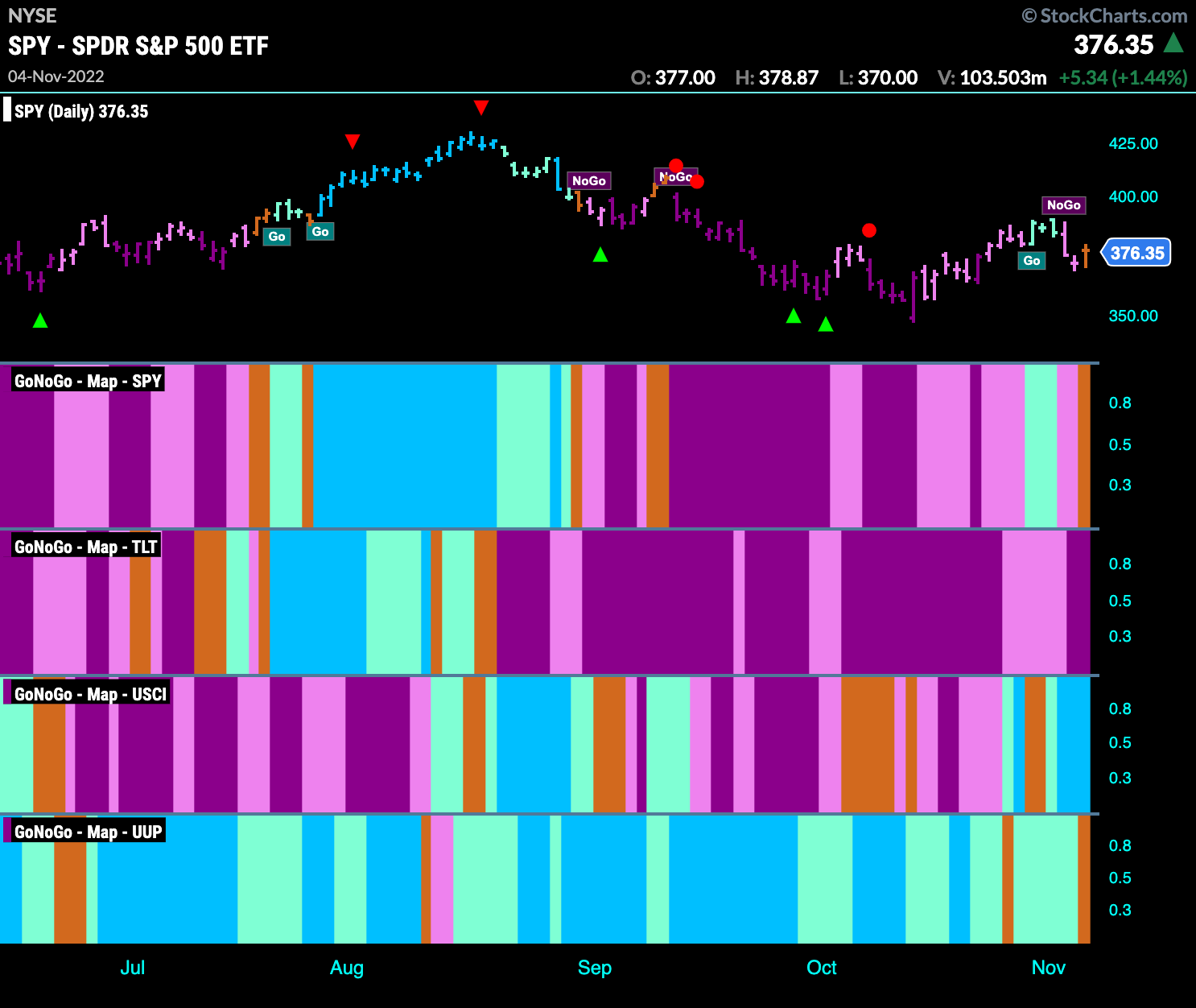Click the Jul label on the time axis
Image resolution: width=1196 pixels, height=1008 pixels.
pos(133,968)
